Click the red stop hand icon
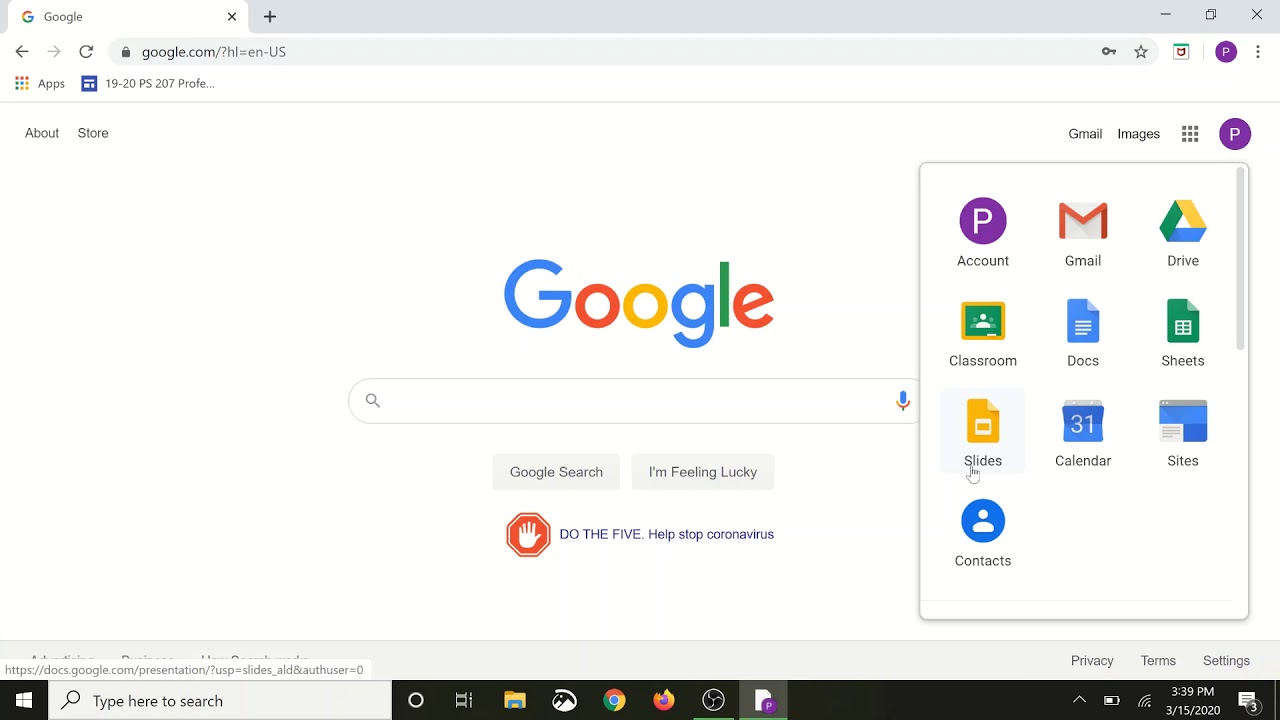Screen dimensions: 1280x720 pyautogui.click(x=528, y=535)
